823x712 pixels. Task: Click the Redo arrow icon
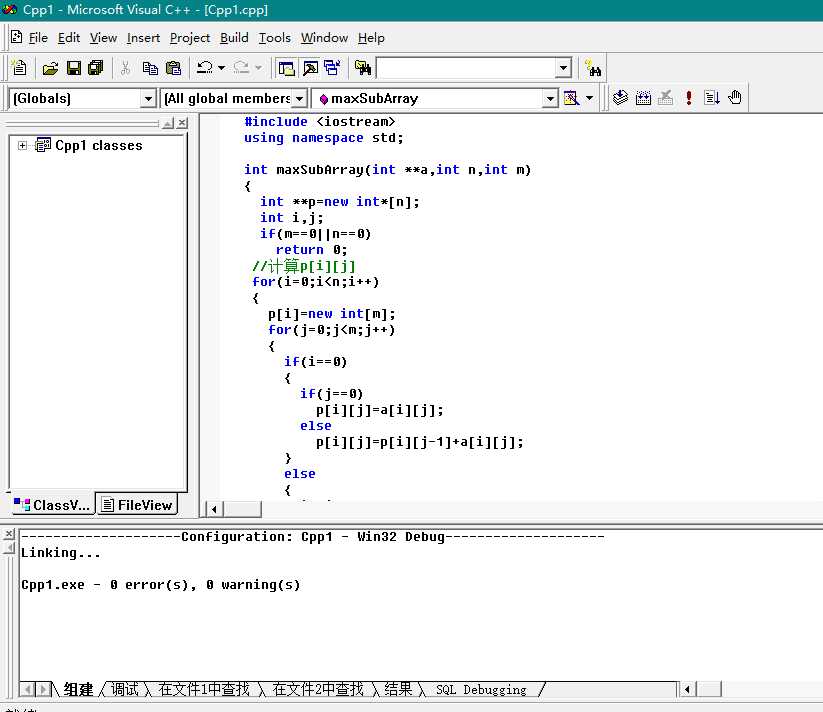coord(241,68)
